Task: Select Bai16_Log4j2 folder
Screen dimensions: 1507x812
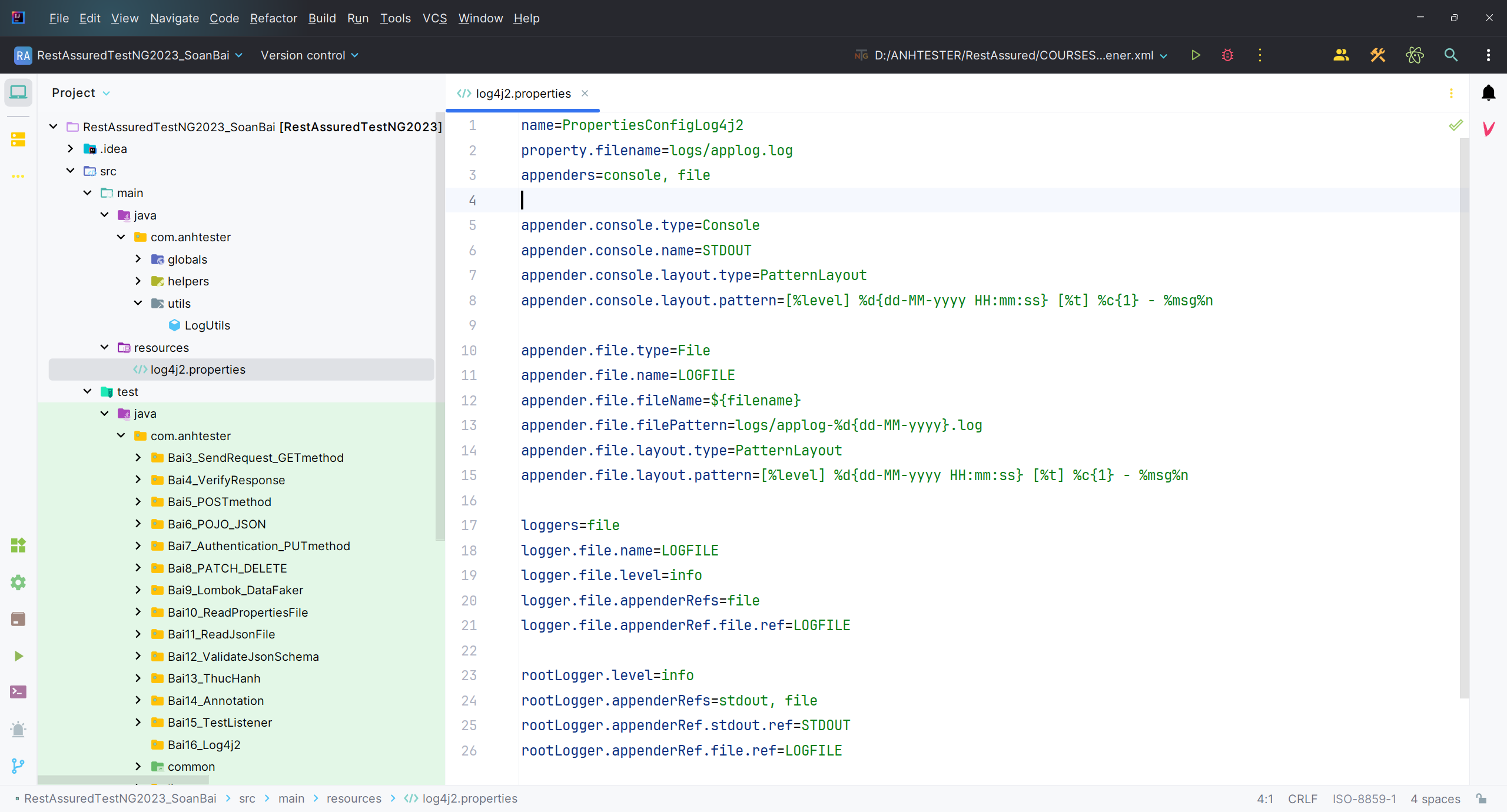Action: click(x=204, y=745)
